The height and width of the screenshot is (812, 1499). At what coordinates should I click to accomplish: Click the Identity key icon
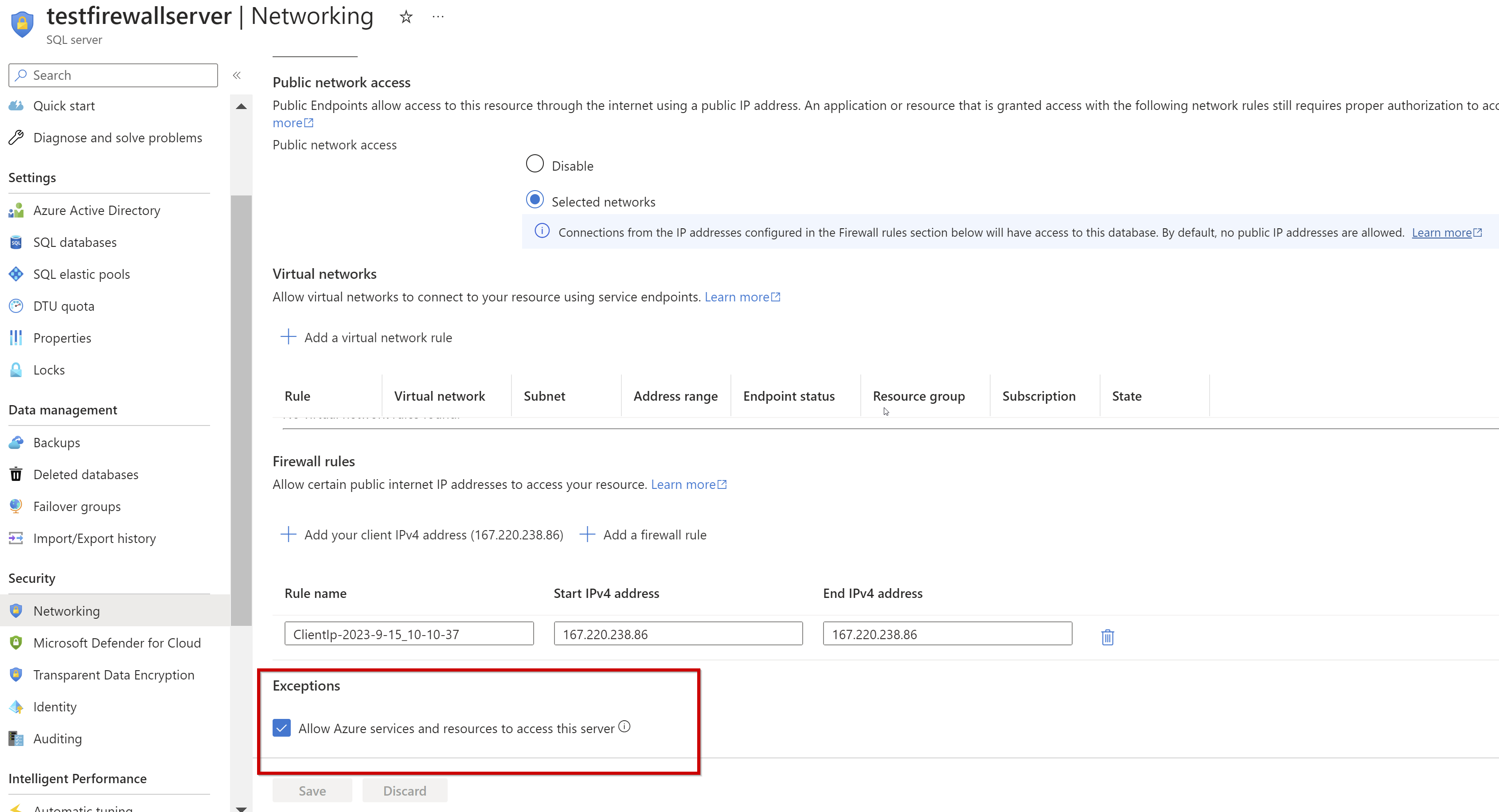coord(16,707)
